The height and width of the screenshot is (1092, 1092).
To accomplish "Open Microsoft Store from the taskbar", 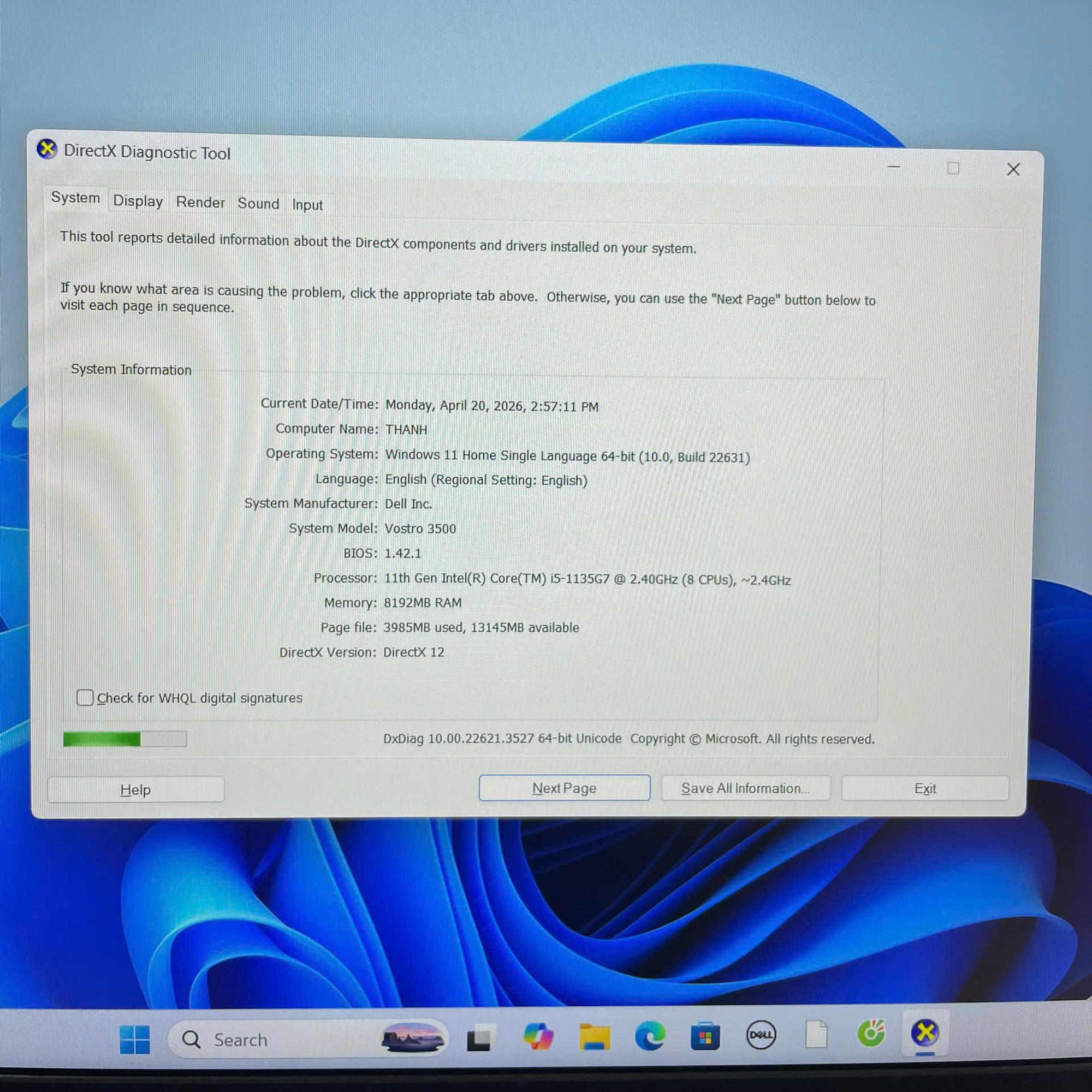I will pos(705,1036).
